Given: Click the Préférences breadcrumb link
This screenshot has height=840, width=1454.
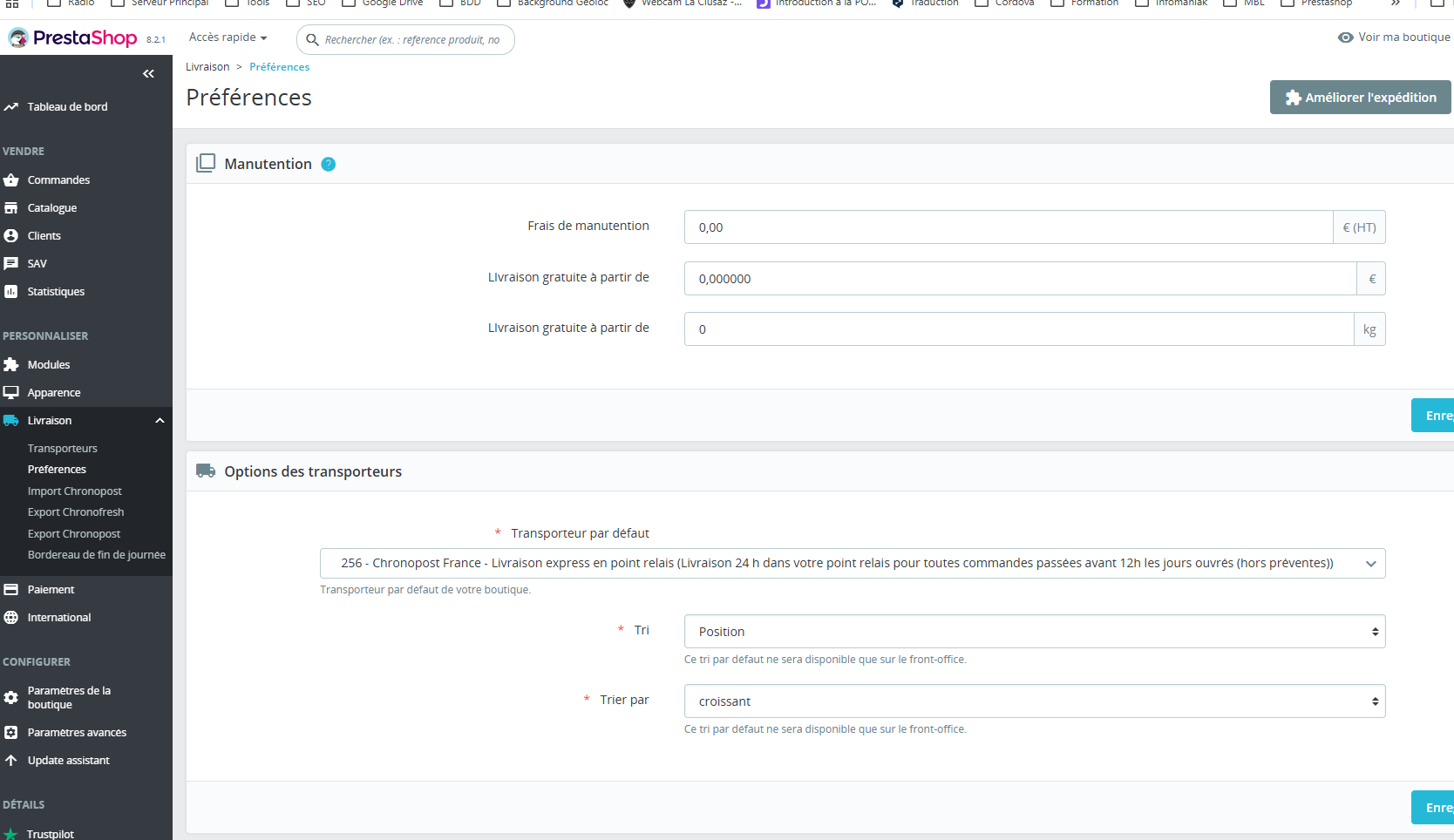Looking at the screenshot, I should 280,67.
